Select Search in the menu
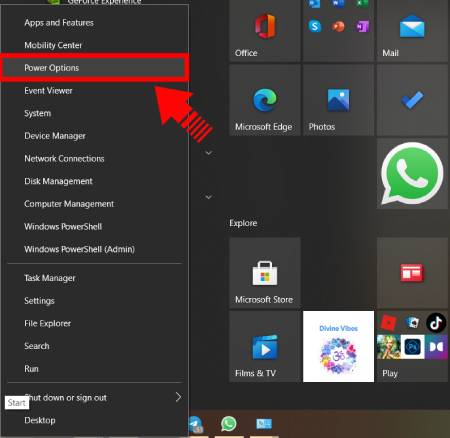This screenshot has width=450, height=438. pos(95,346)
